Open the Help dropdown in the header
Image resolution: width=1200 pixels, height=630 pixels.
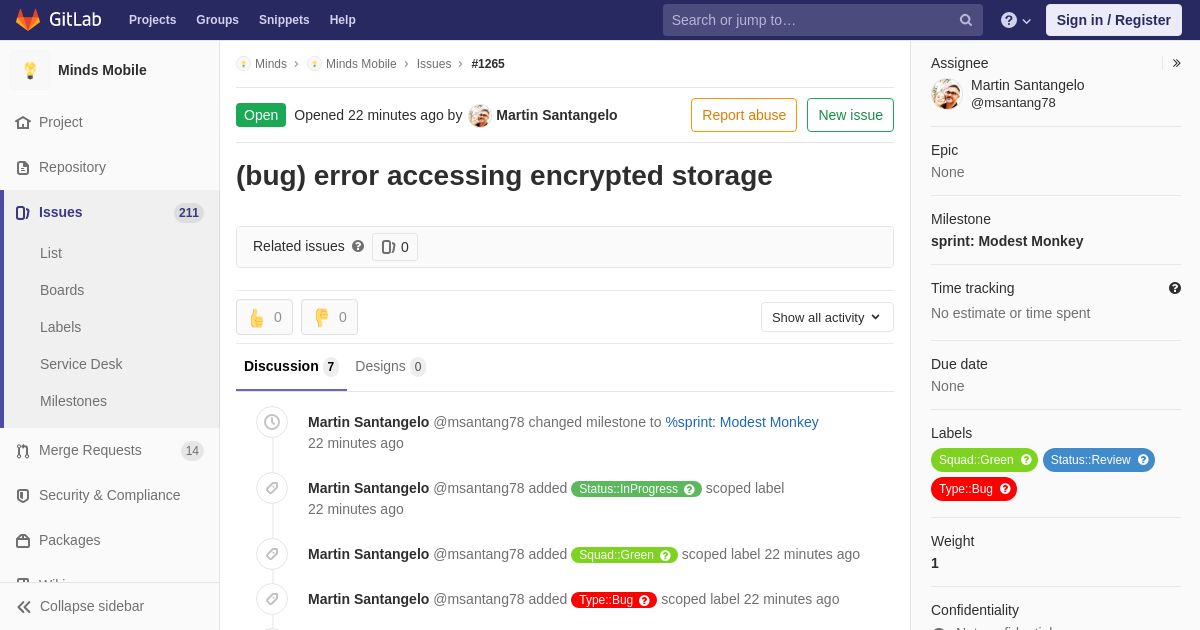pyautogui.click(x=1016, y=20)
